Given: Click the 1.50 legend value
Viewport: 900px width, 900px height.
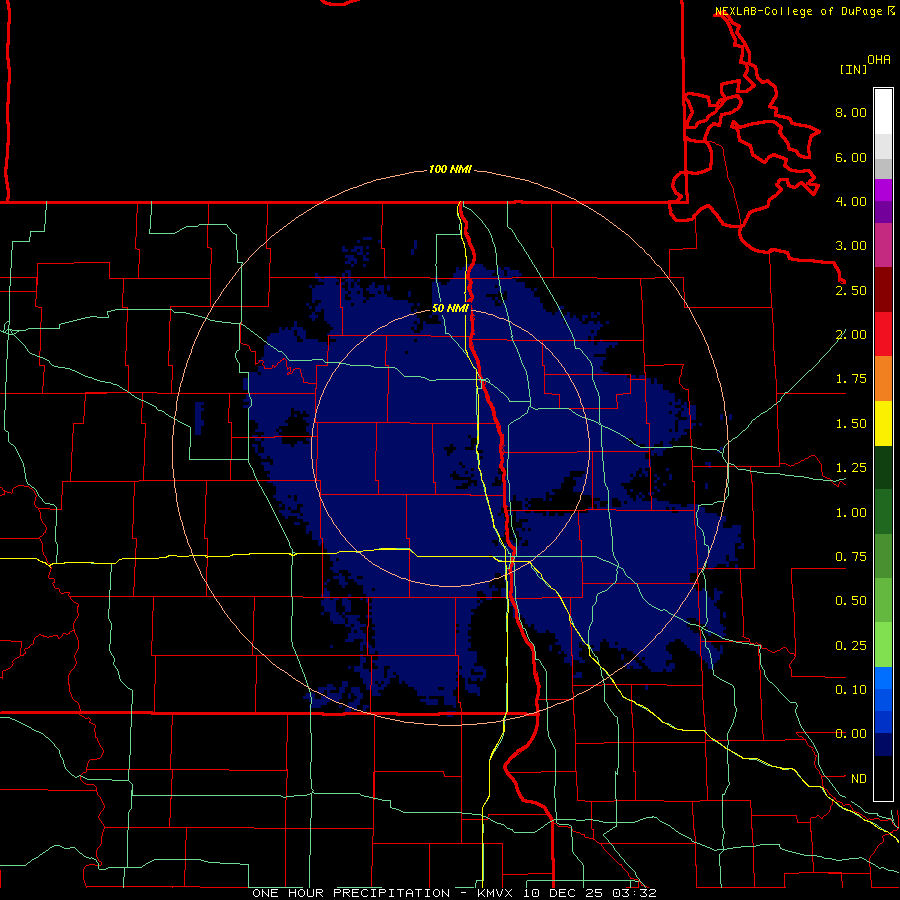Looking at the screenshot, I should click(x=851, y=424).
